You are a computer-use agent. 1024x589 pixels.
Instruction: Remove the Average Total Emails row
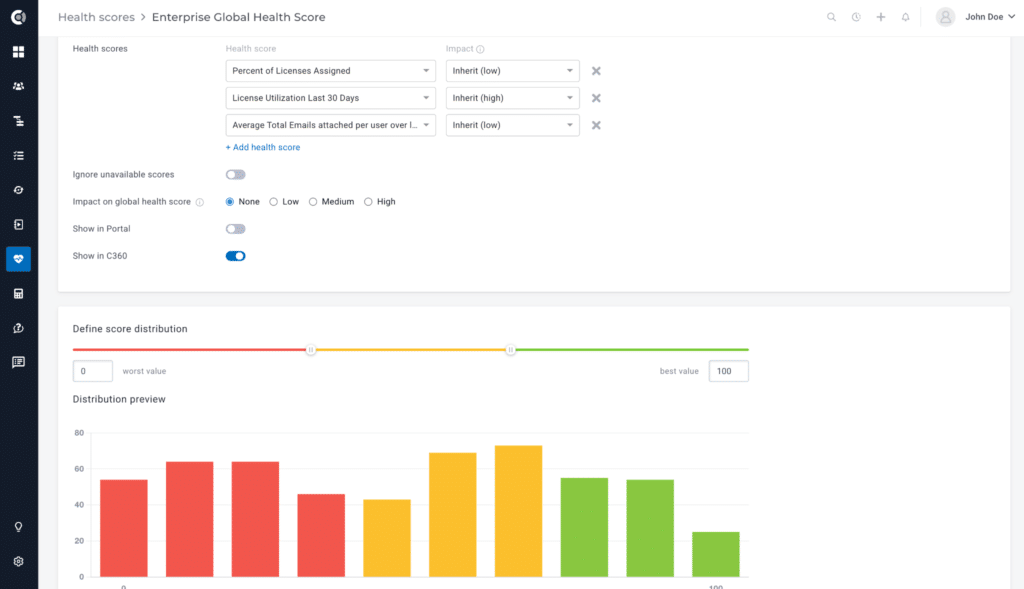[596, 125]
